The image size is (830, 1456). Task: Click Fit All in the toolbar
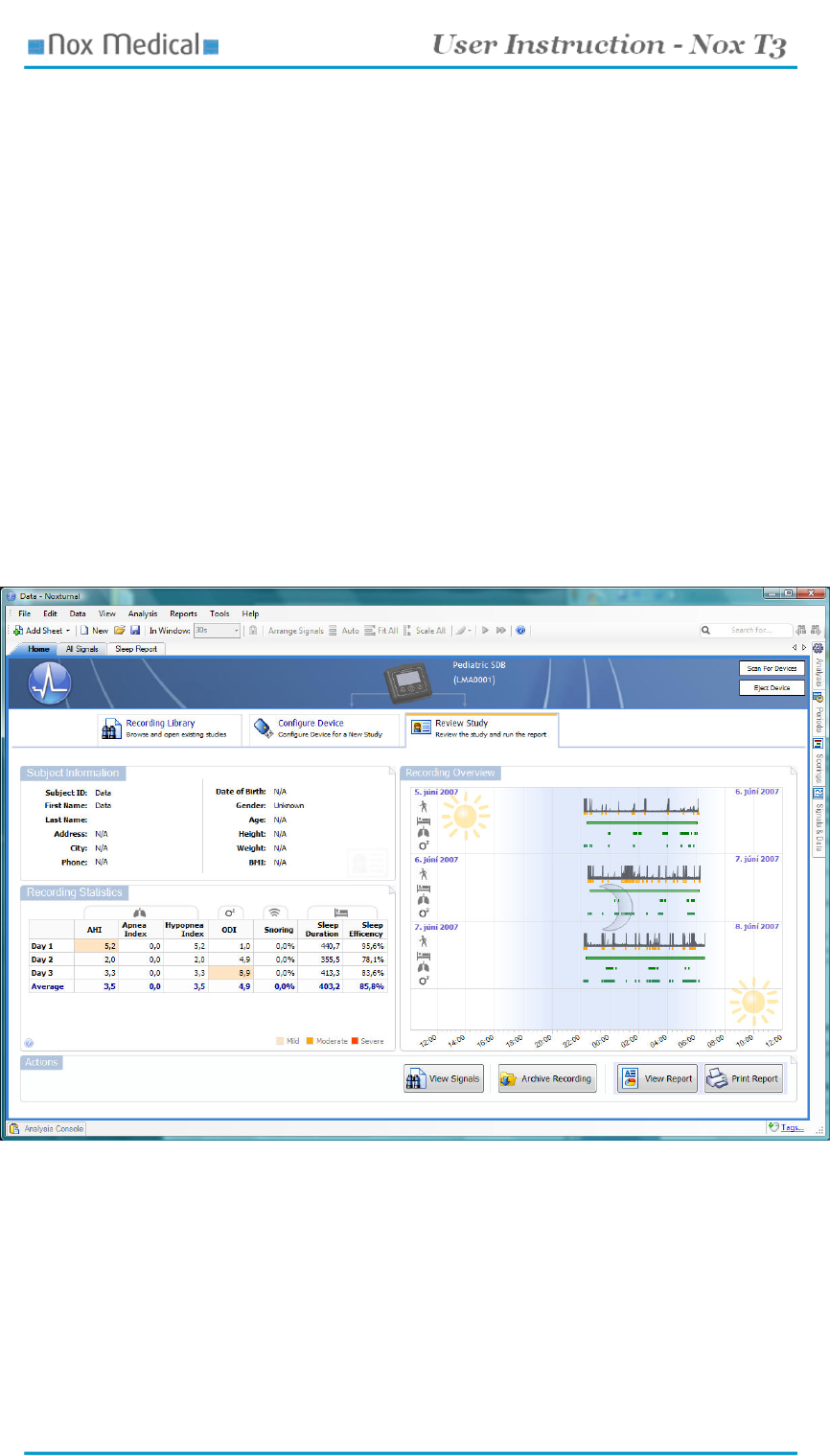[381, 631]
